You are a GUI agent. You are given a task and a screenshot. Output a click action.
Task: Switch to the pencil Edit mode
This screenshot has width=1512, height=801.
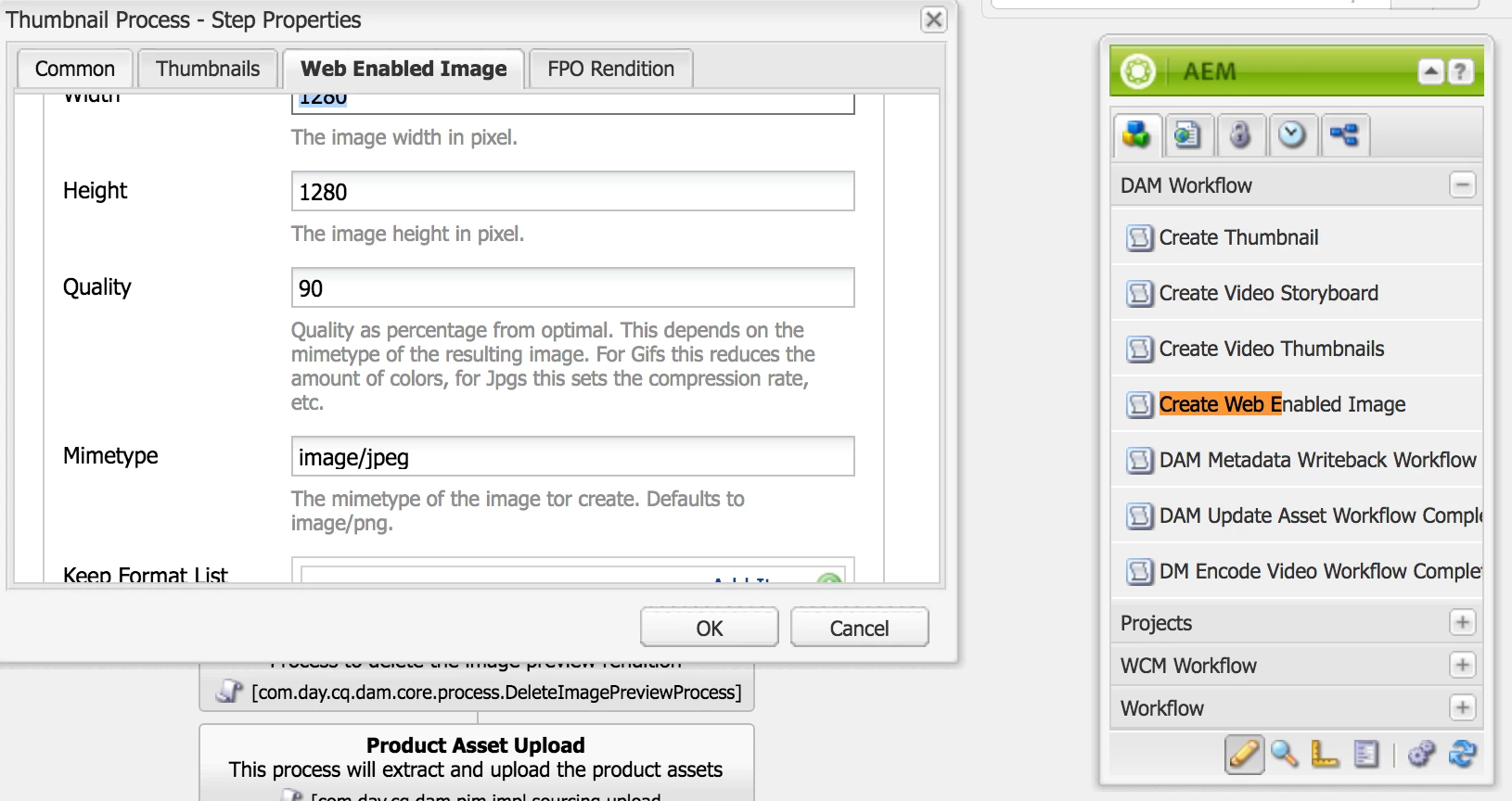[1244, 755]
